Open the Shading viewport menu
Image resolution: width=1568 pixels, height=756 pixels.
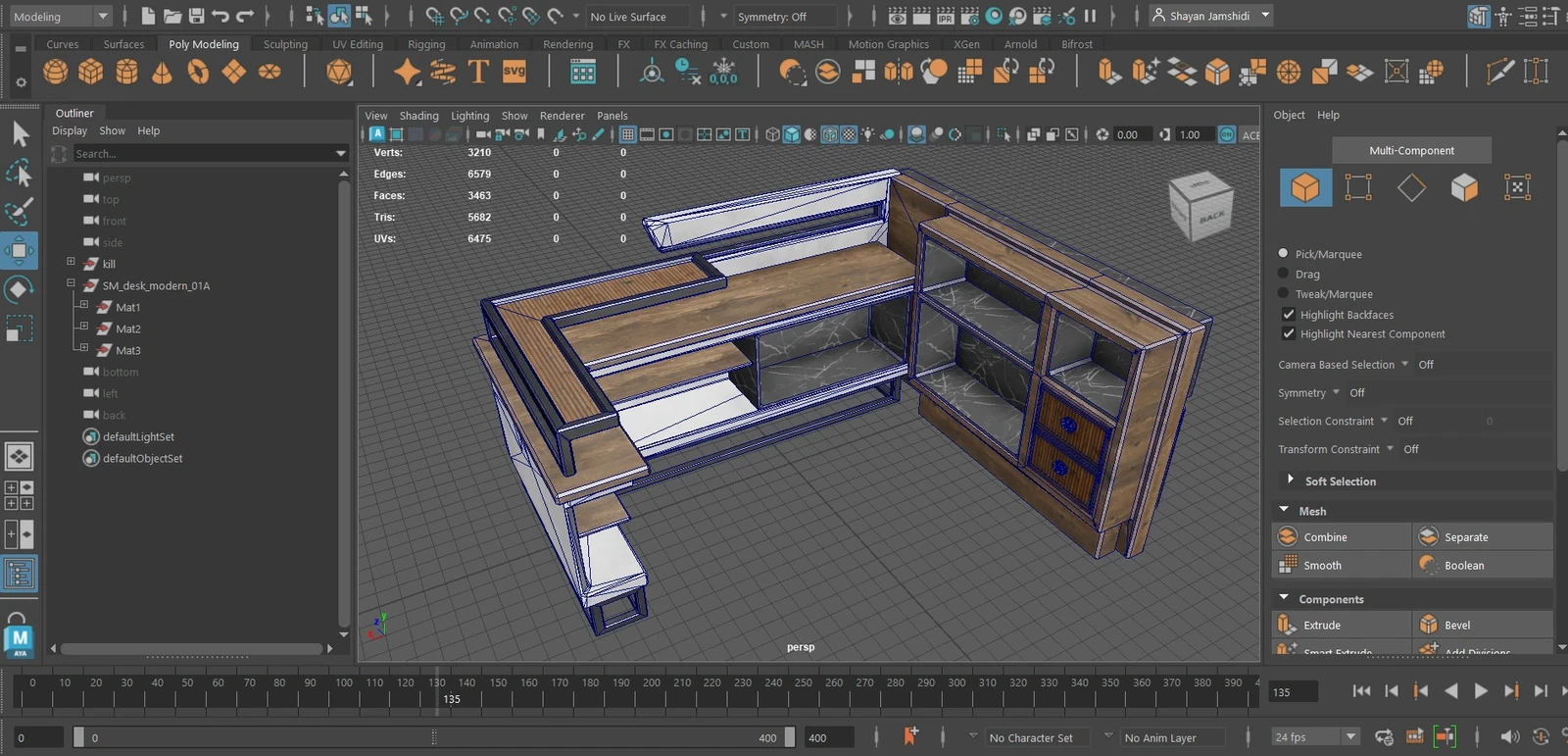[418, 116]
